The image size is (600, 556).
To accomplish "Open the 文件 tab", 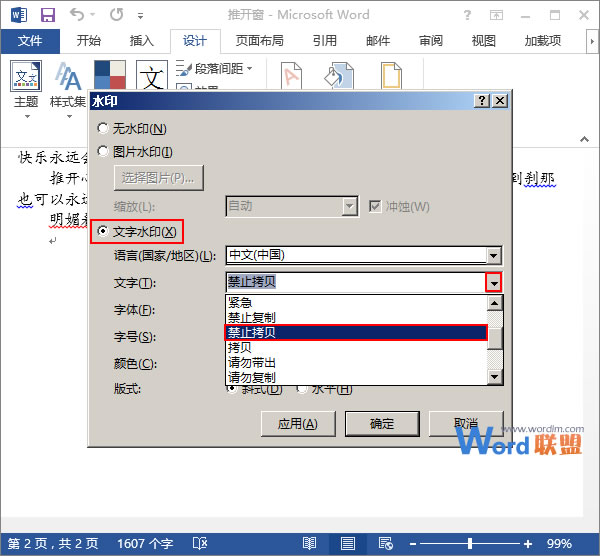I will click(30, 41).
